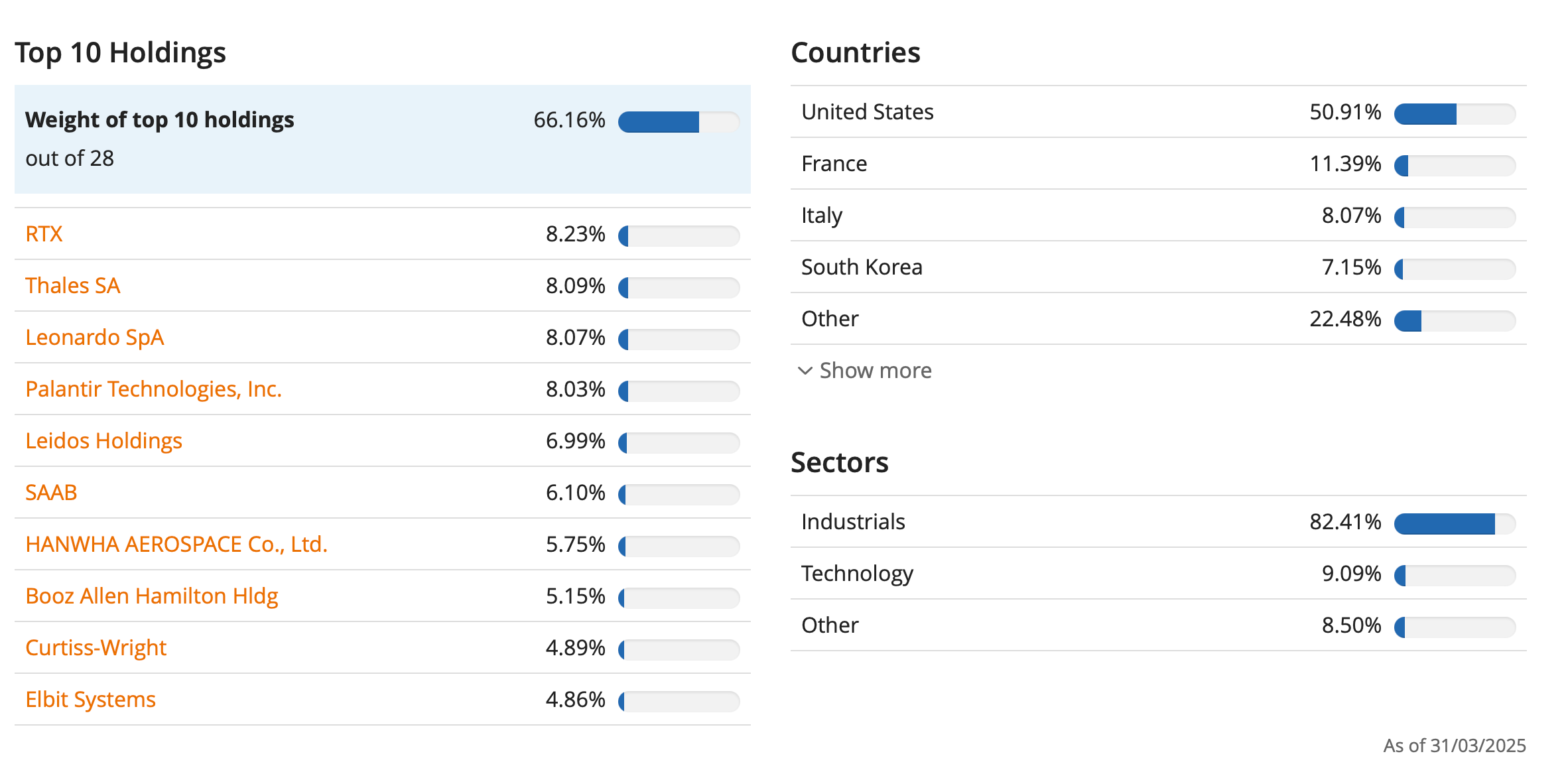
Task: Select the Leidos Holdings link
Action: 103,441
